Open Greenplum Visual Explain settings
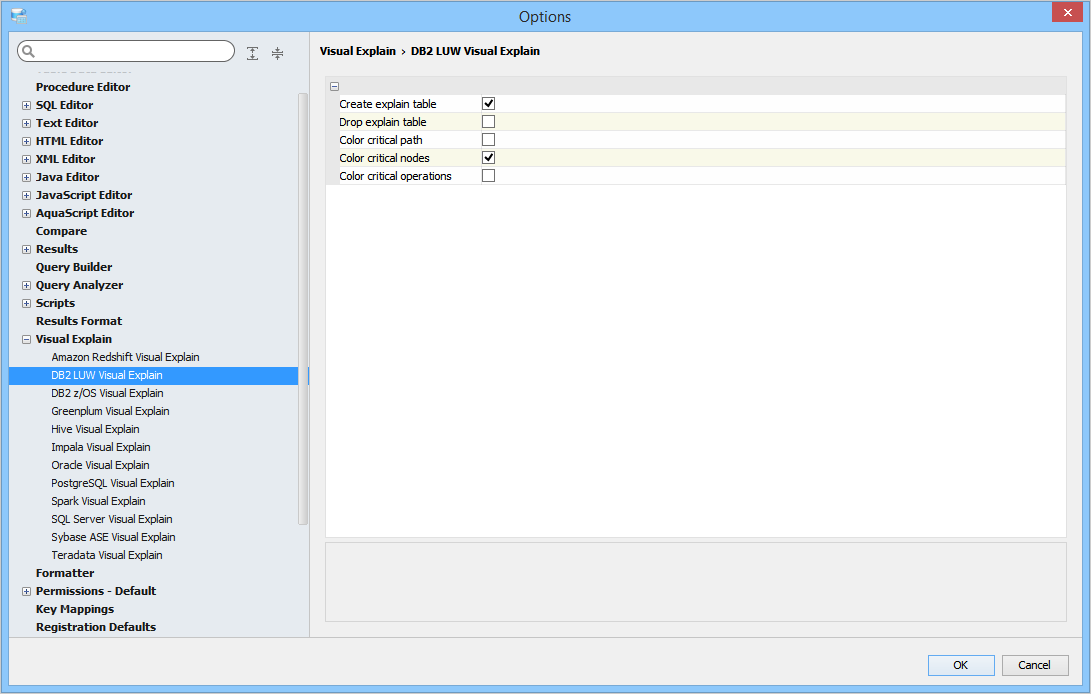1091x694 pixels. coord(110,411)
